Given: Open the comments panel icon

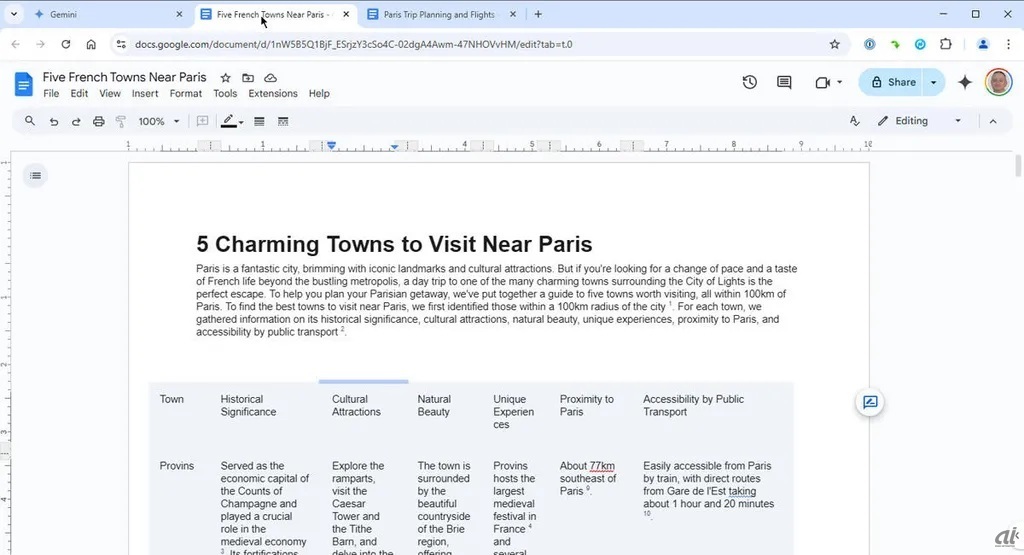Looking at the screenshot, I should point(784,82).
